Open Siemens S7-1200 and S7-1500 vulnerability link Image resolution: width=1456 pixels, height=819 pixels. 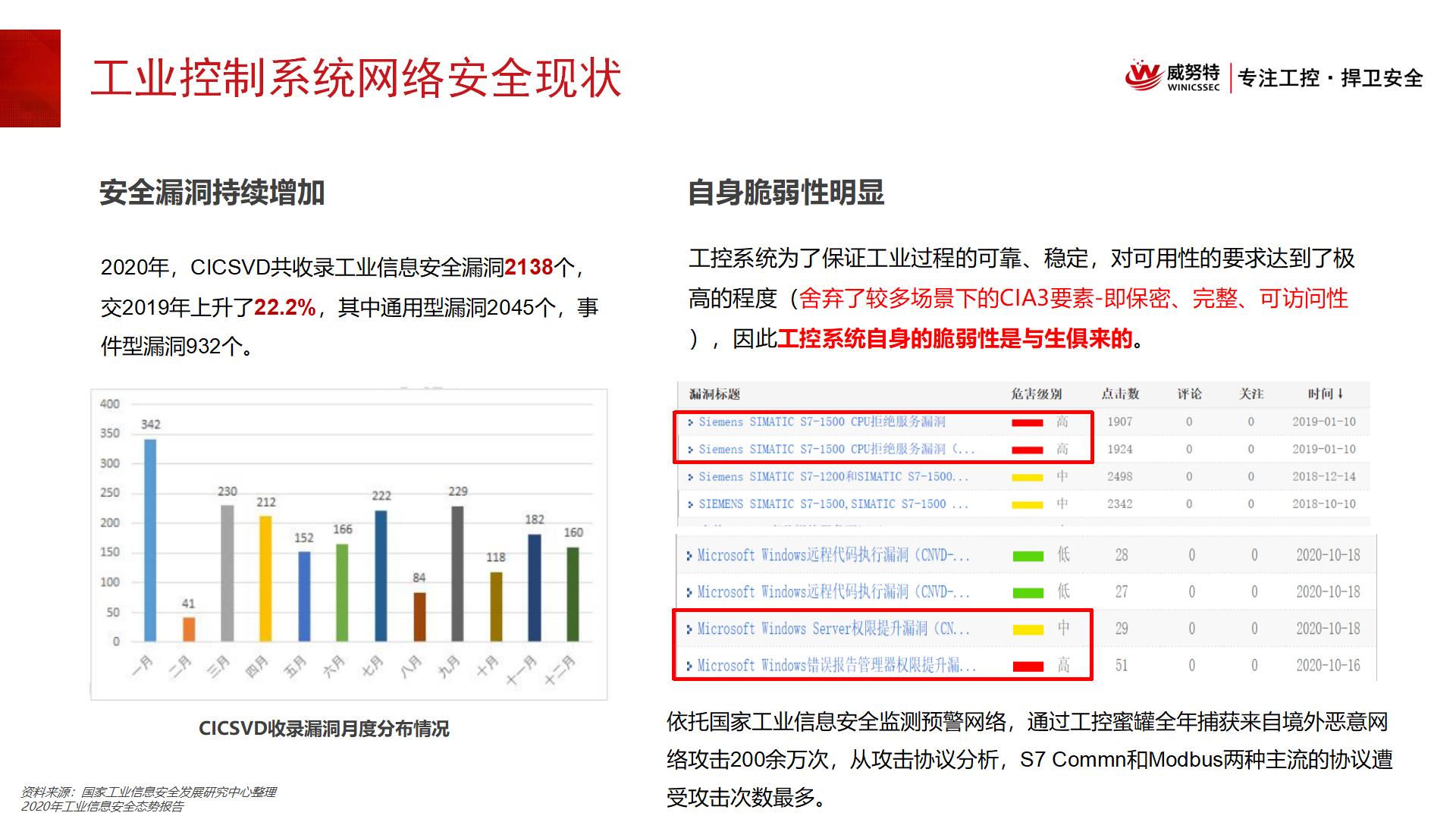click(x=833, y=477)
